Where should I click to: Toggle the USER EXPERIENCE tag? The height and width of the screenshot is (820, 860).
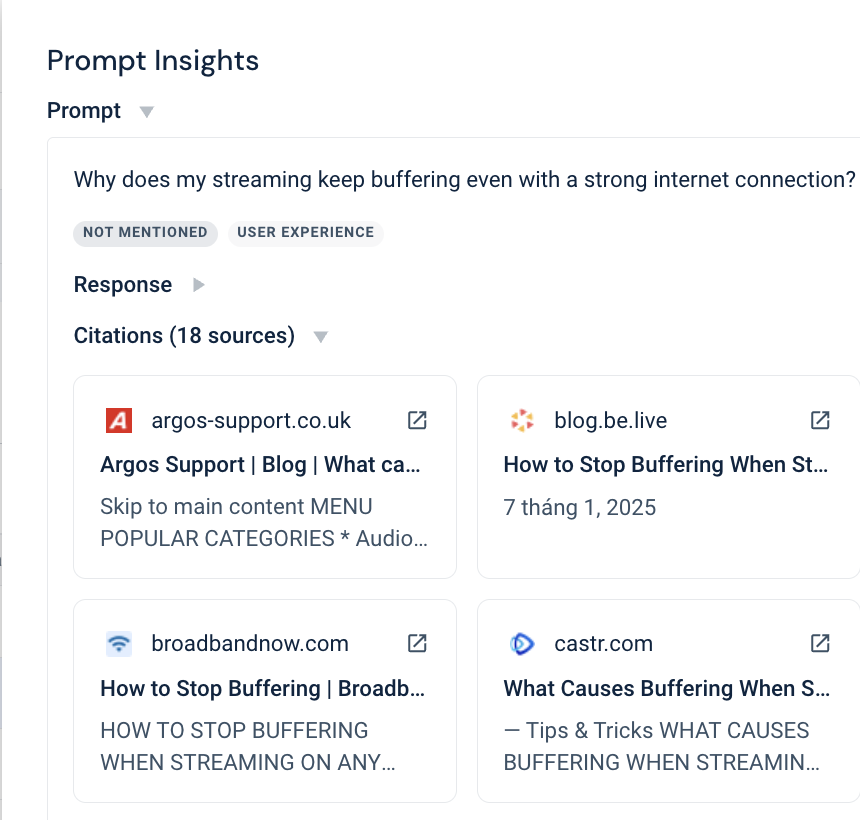(x=306, y=233)
